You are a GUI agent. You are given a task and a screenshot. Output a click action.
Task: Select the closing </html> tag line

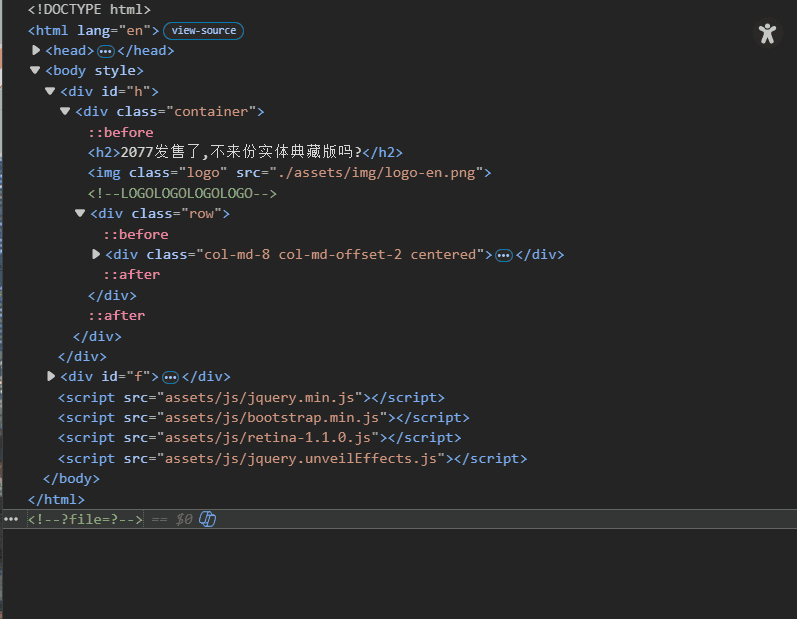point(56,500)
